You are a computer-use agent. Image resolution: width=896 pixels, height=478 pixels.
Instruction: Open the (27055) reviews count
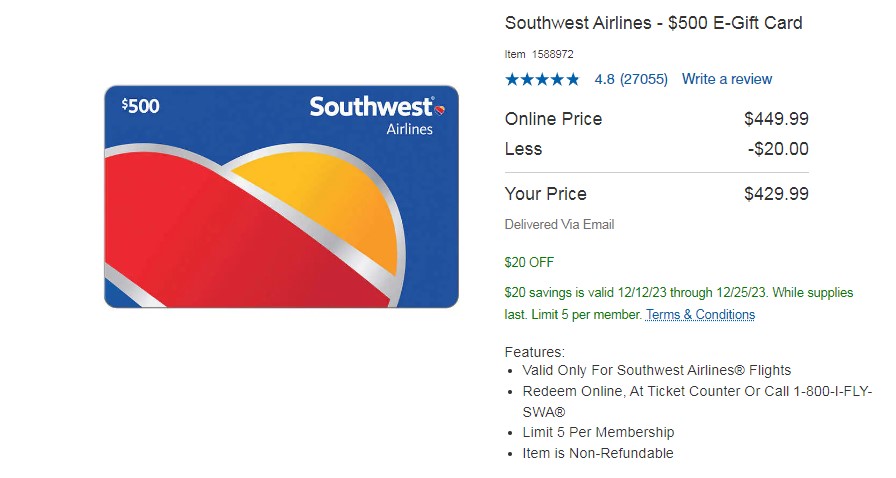click(644, 79)
